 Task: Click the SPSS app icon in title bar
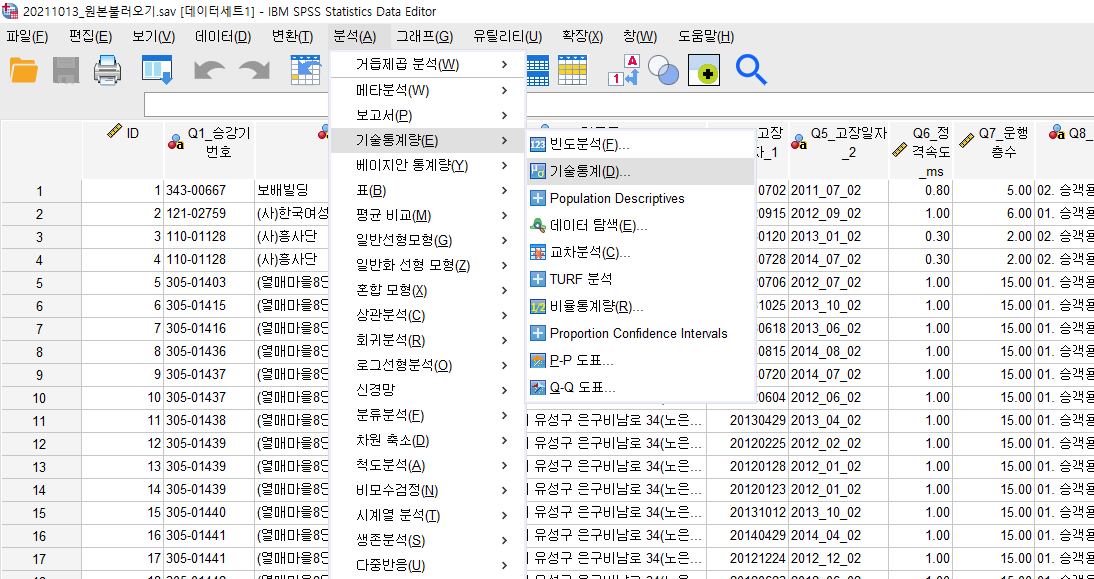[x=10, y=10]
